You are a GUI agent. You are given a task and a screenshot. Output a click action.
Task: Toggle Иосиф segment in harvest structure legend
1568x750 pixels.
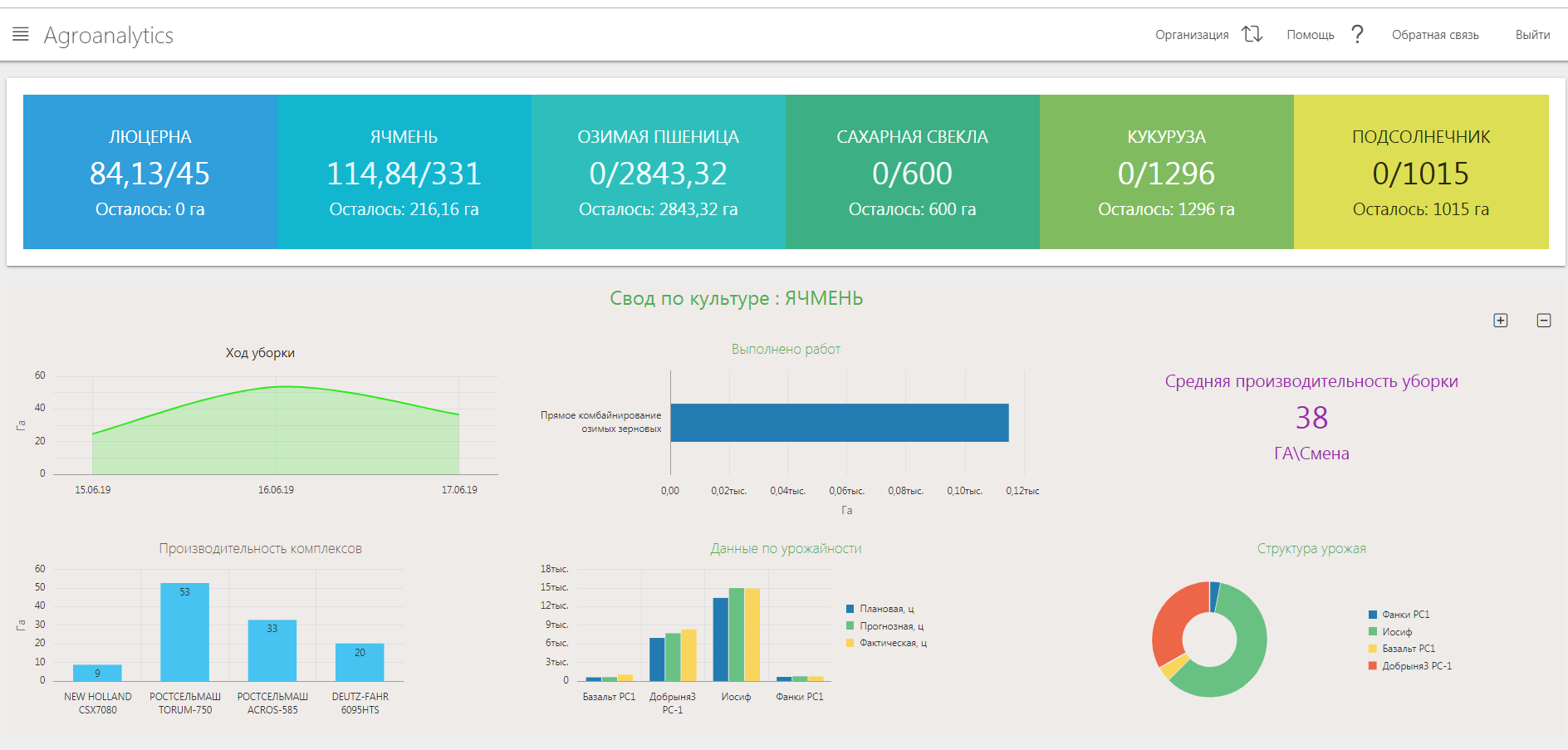tap(1396, 632)
